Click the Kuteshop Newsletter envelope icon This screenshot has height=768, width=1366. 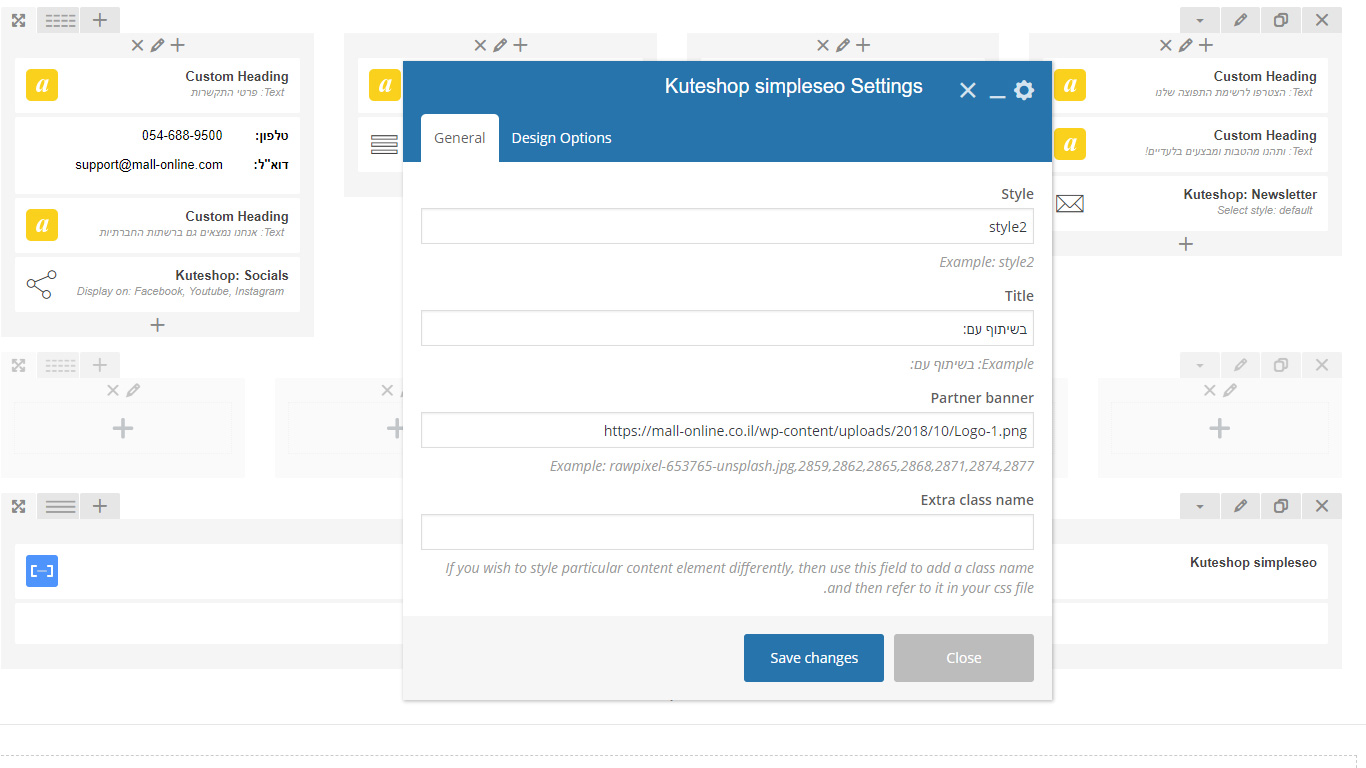[x=1070, y=204]
